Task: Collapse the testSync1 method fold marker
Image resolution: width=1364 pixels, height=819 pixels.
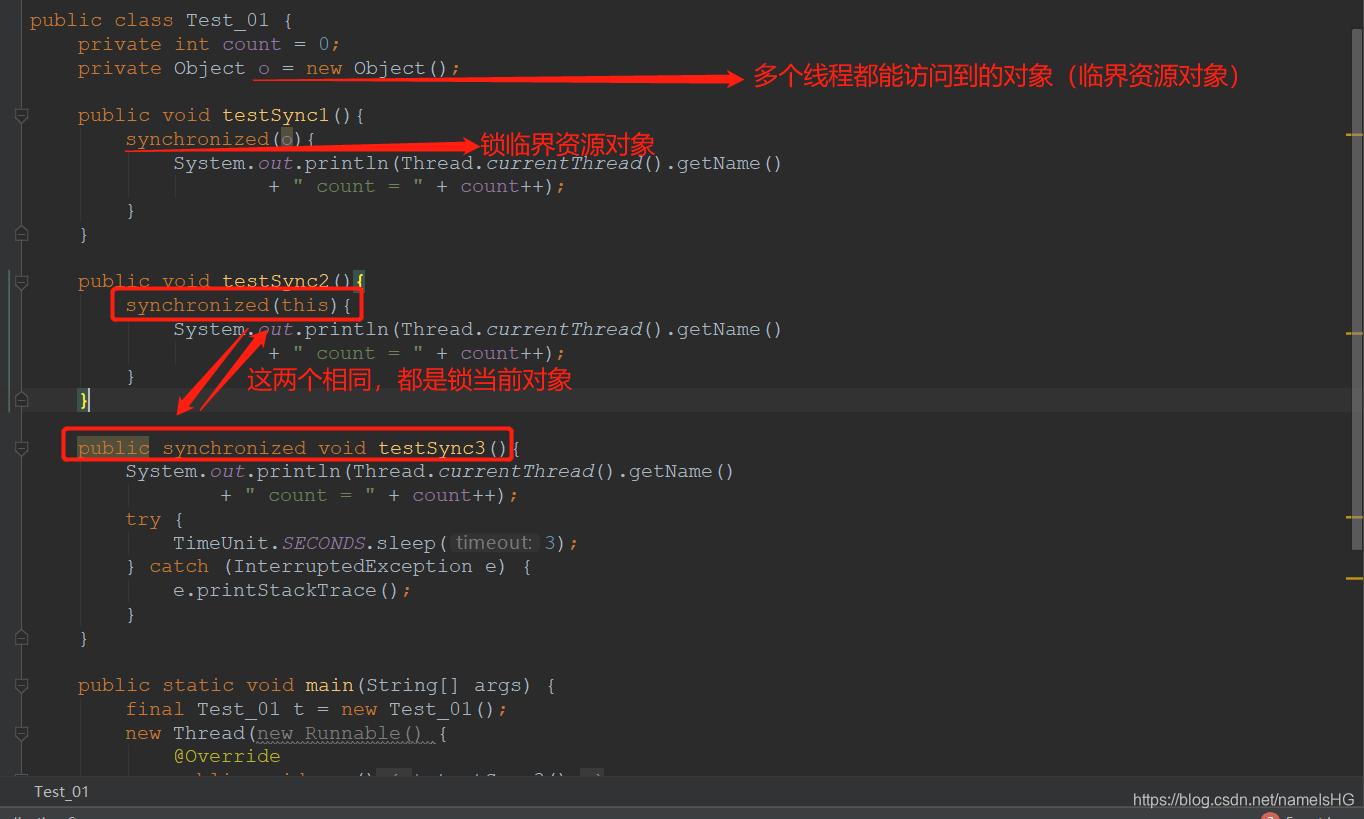Action: point(21,116)
